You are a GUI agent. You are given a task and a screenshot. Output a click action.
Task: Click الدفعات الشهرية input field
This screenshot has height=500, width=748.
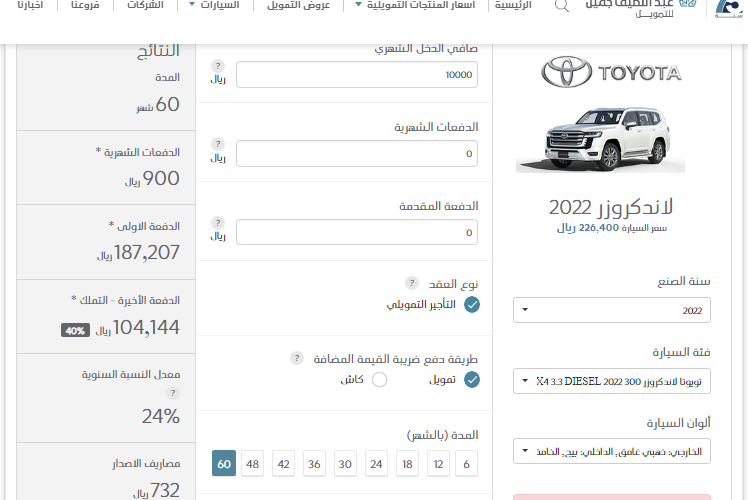tap(357, 153)
